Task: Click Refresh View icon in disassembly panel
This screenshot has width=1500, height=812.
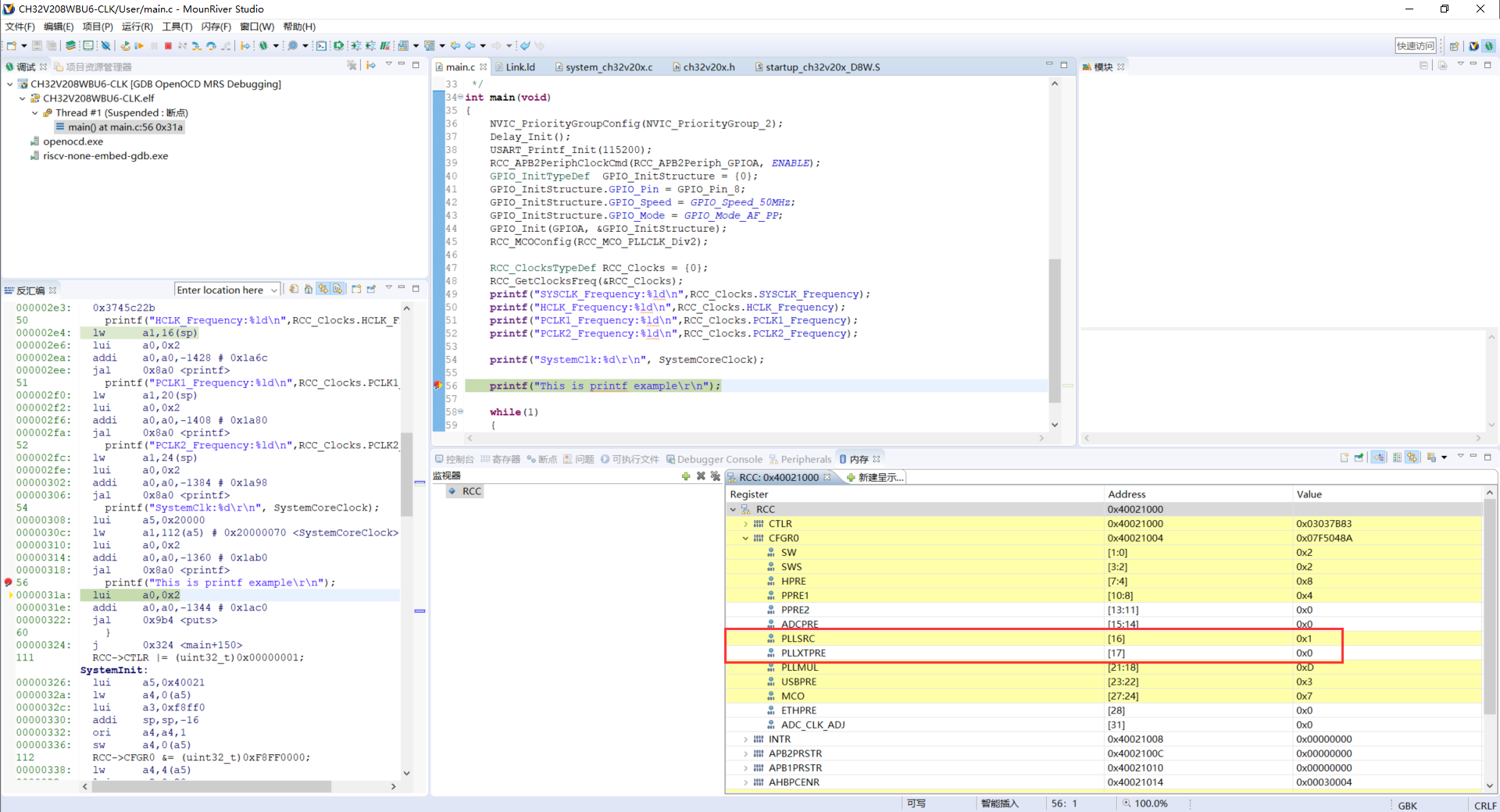Action: point(294,289)
